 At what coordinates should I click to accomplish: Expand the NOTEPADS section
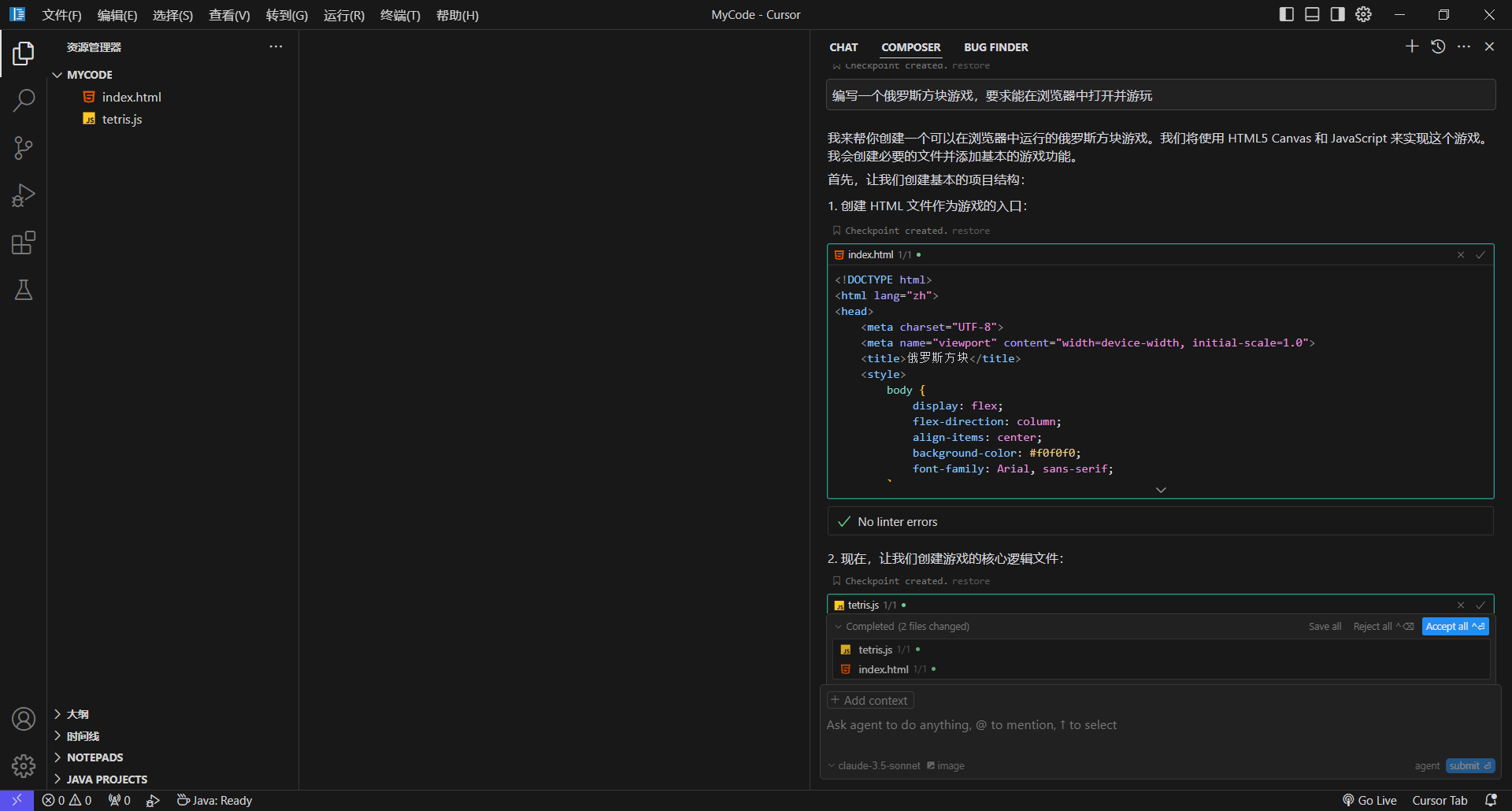[x=94, y=757]
